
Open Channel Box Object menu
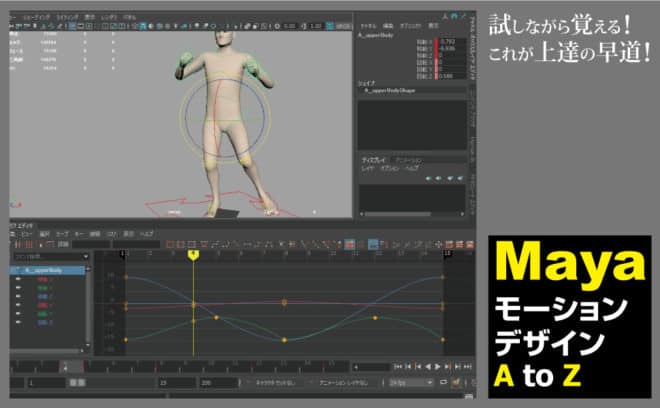[x=410, y=26]
